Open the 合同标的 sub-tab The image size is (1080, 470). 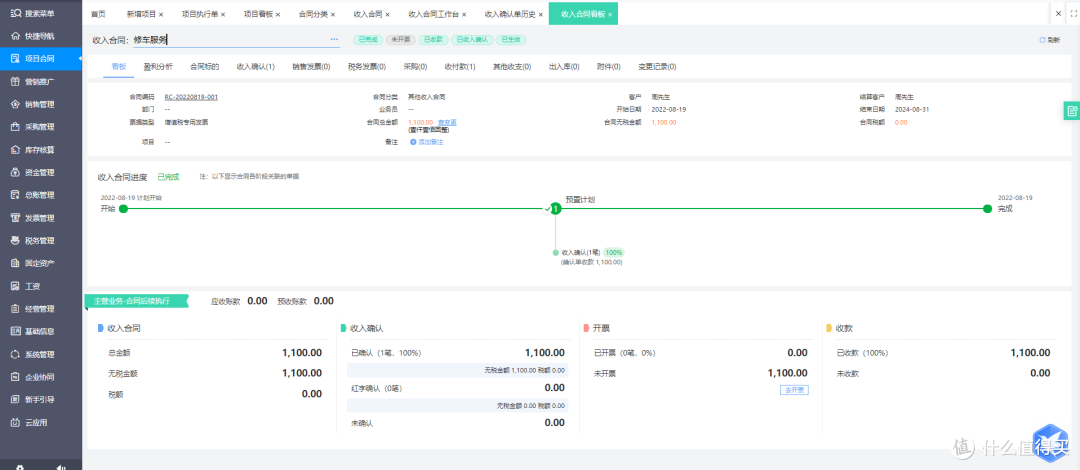click(205, 67)
